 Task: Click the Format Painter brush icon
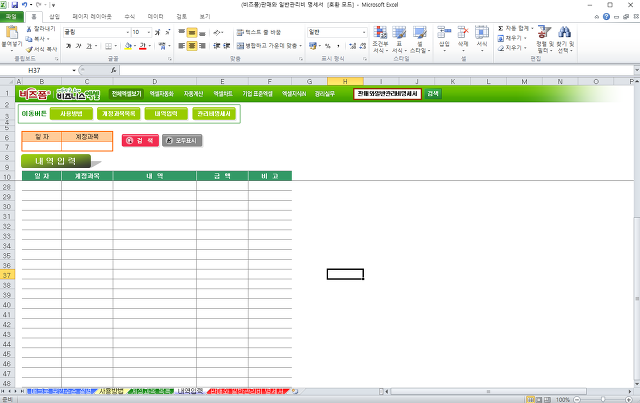pos(29,49)
